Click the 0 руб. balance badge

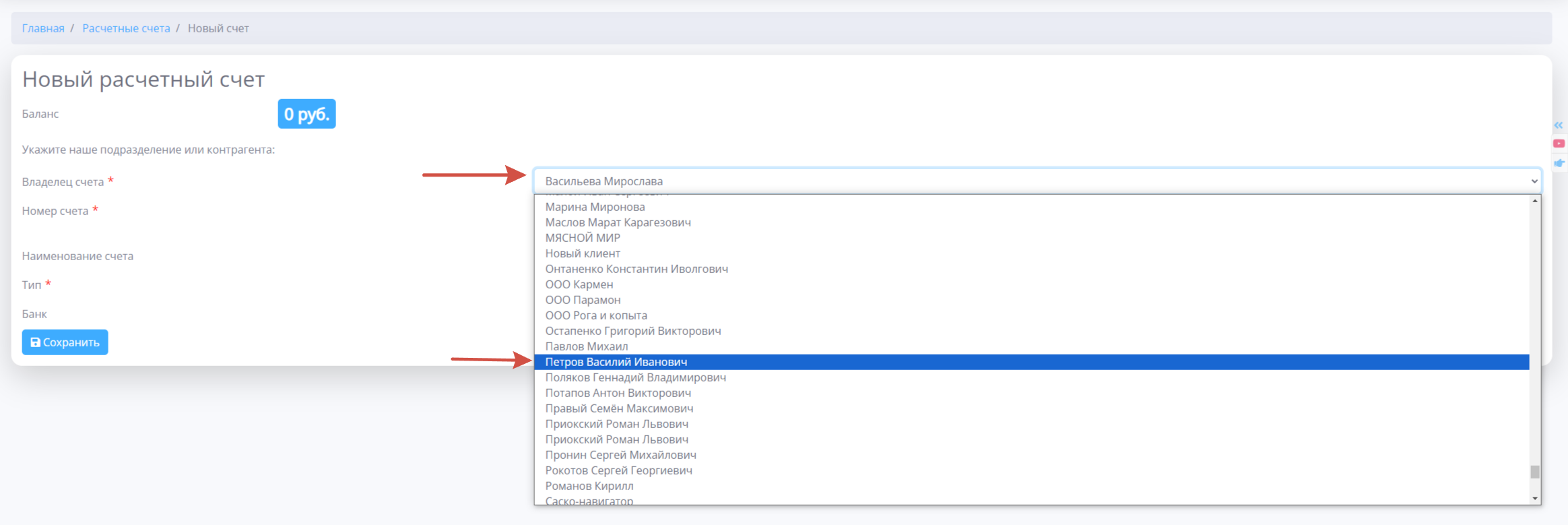point(306,114)
